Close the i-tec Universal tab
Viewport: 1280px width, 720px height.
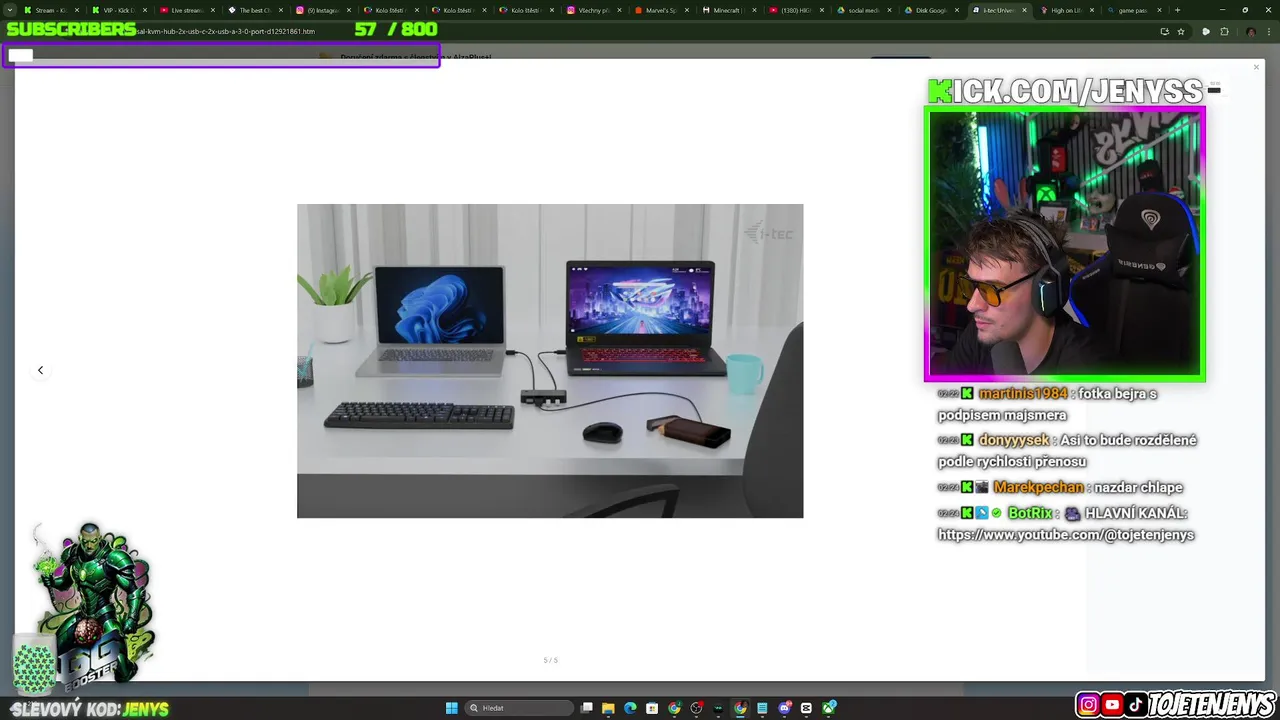point(1024,10)
